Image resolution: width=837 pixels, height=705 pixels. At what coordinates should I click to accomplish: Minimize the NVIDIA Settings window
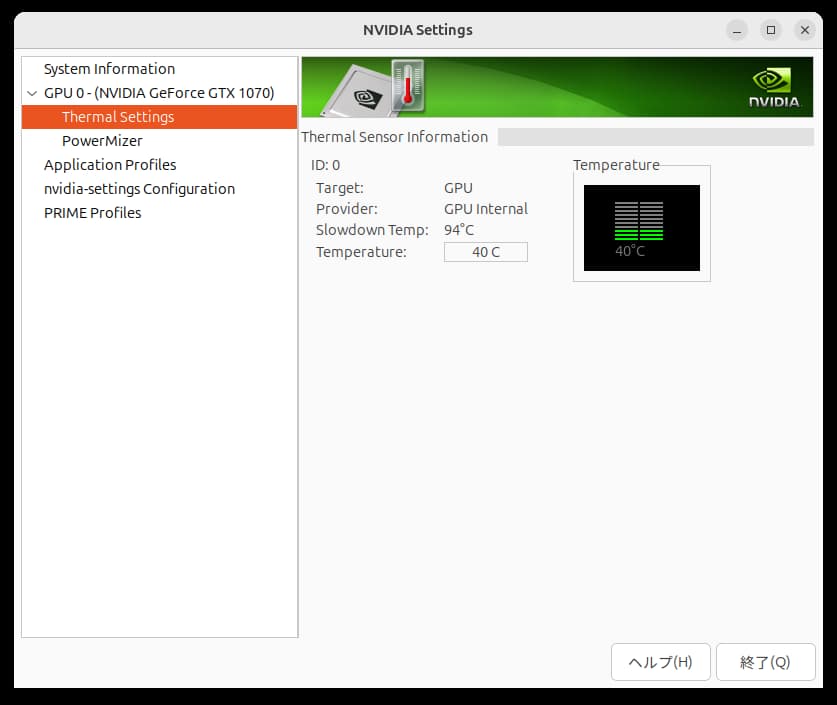tap(737, 30)
